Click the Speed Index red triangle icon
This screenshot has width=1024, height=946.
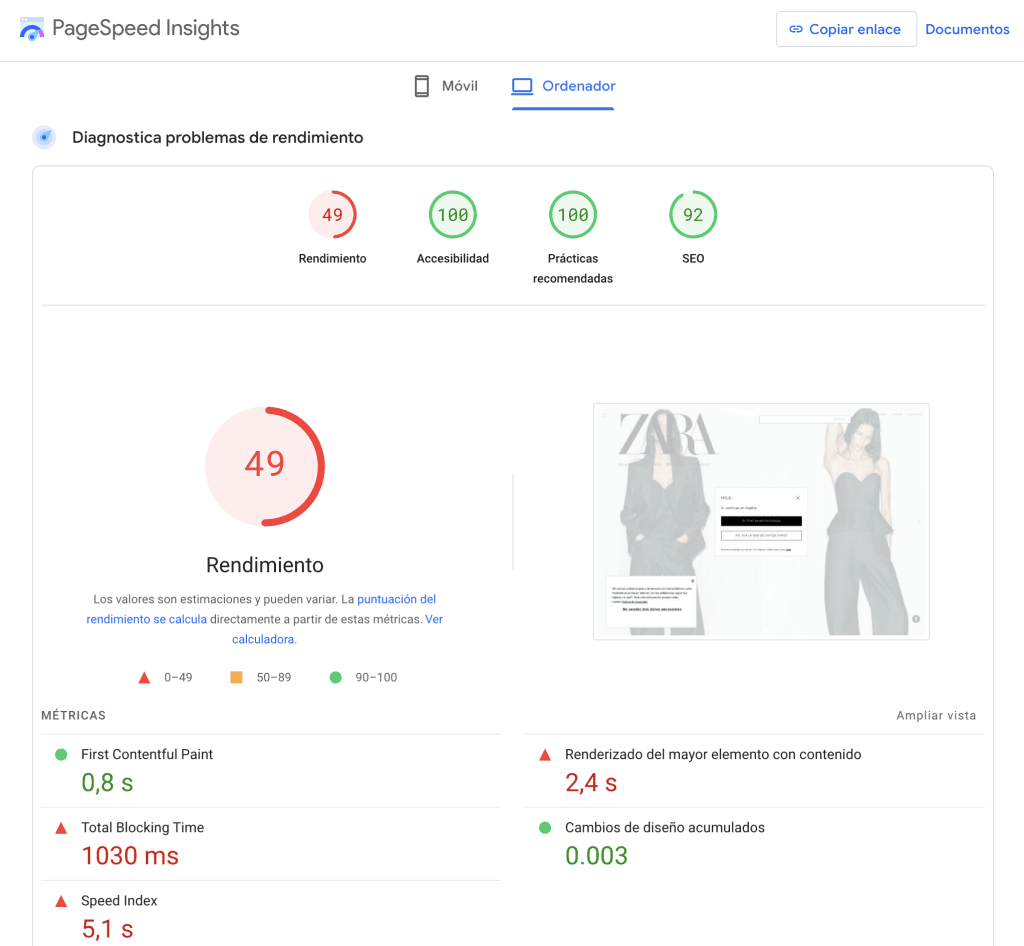(61, 901)
